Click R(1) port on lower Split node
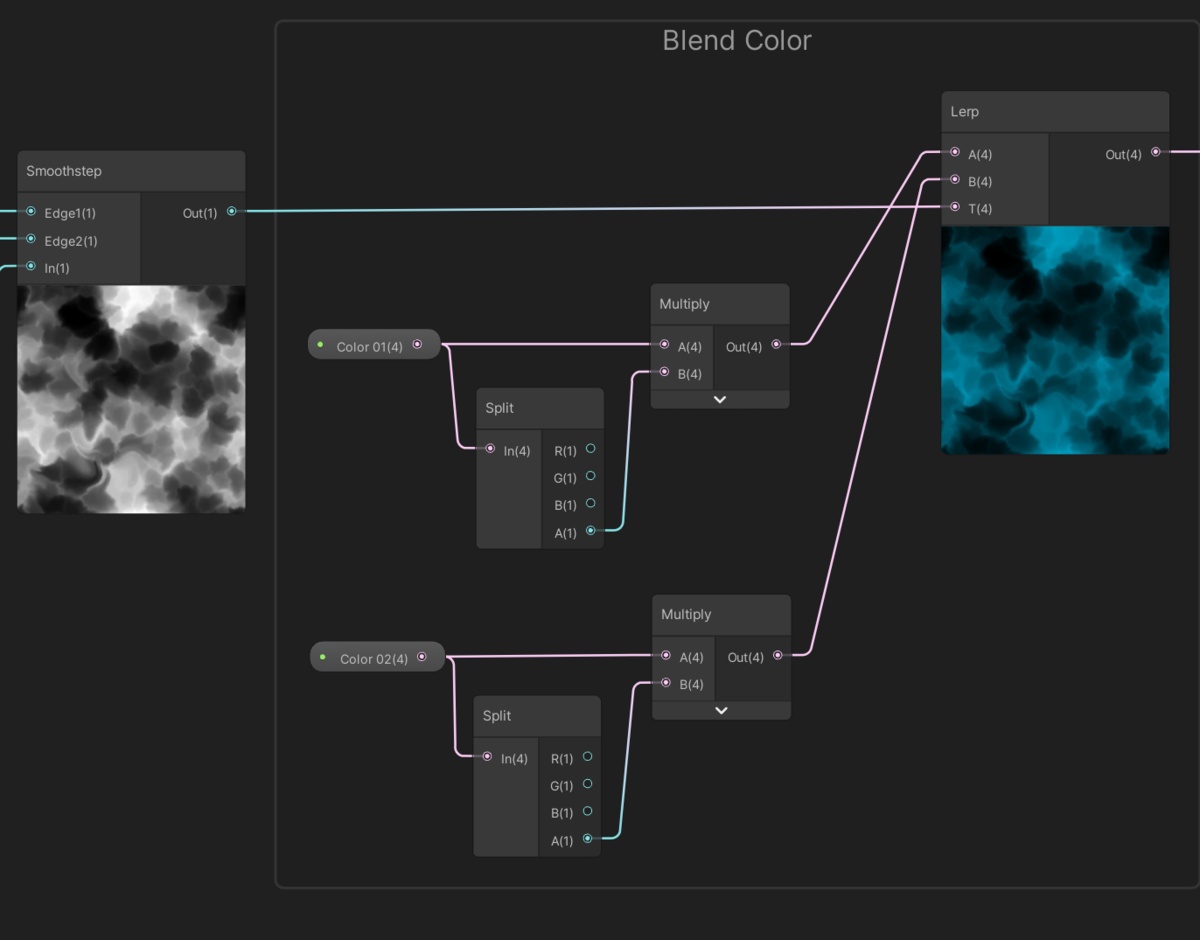The width and height of the screenshot is (1200, 940). 588,757
